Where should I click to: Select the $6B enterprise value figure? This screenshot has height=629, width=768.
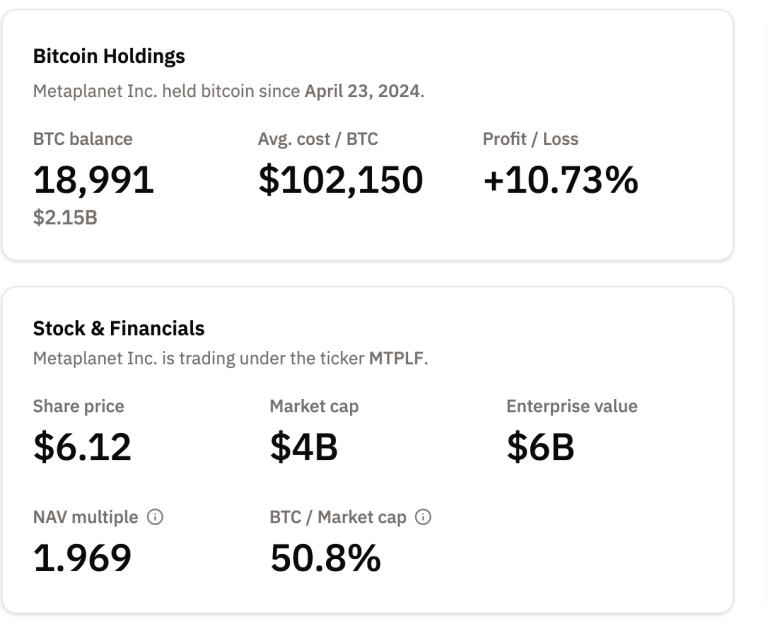[540, 448]
